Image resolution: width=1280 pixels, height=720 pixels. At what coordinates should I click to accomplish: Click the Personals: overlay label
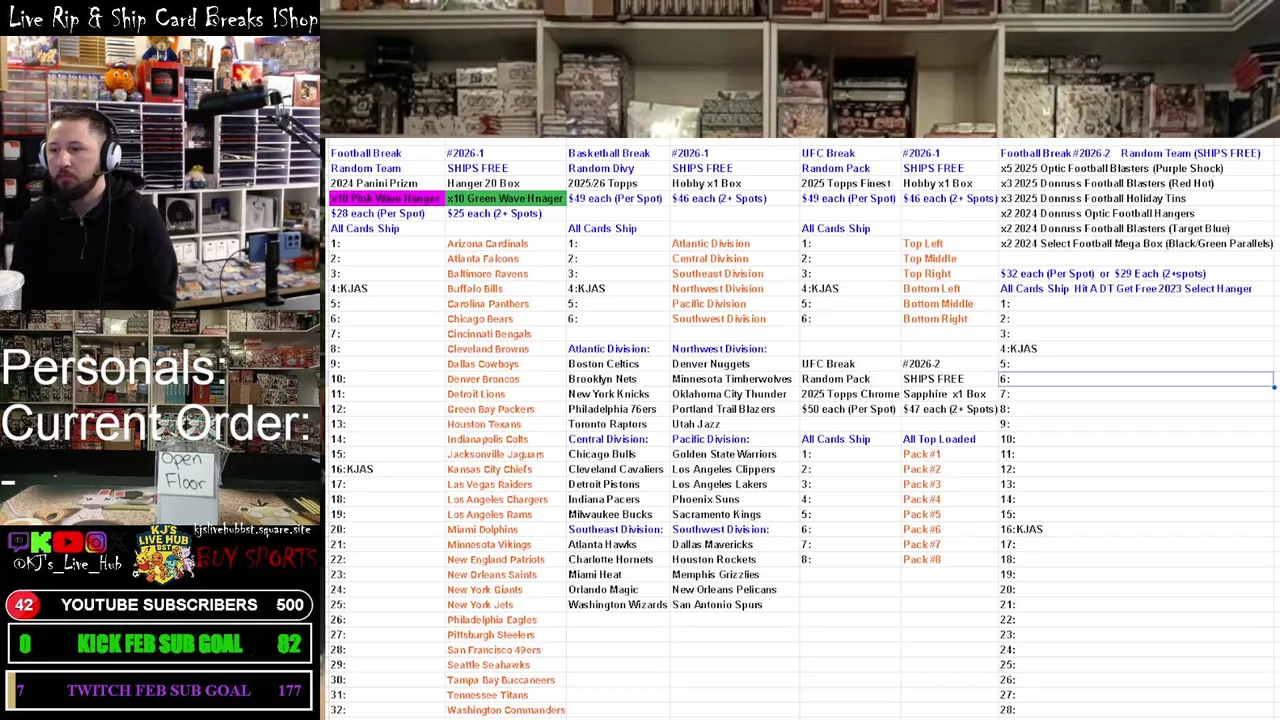(113, 368)
